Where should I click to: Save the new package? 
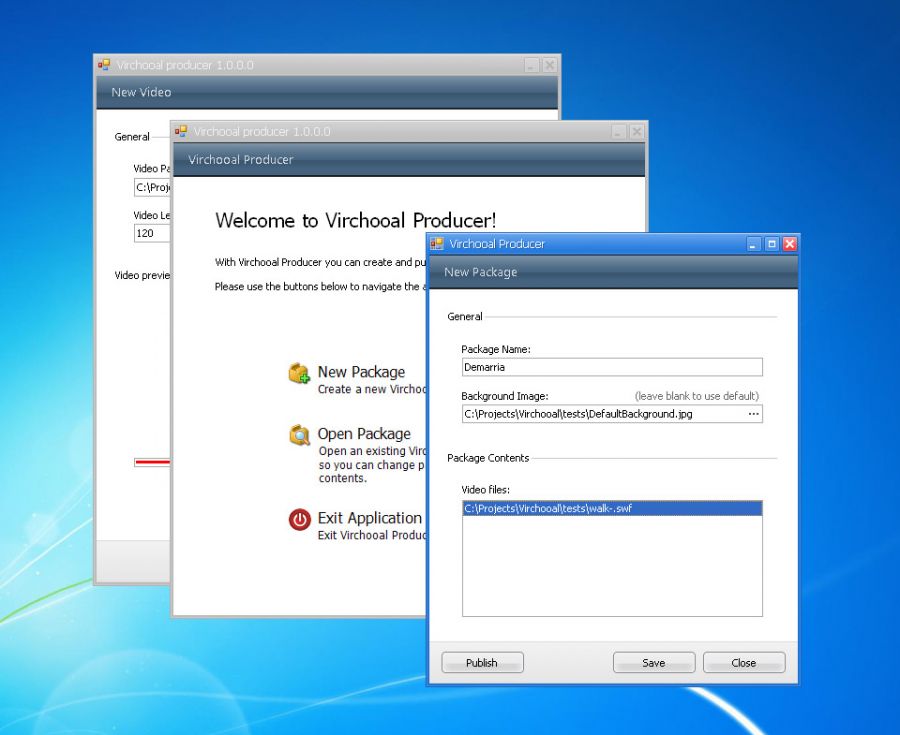pyautogui.click(x=653, y=663)
